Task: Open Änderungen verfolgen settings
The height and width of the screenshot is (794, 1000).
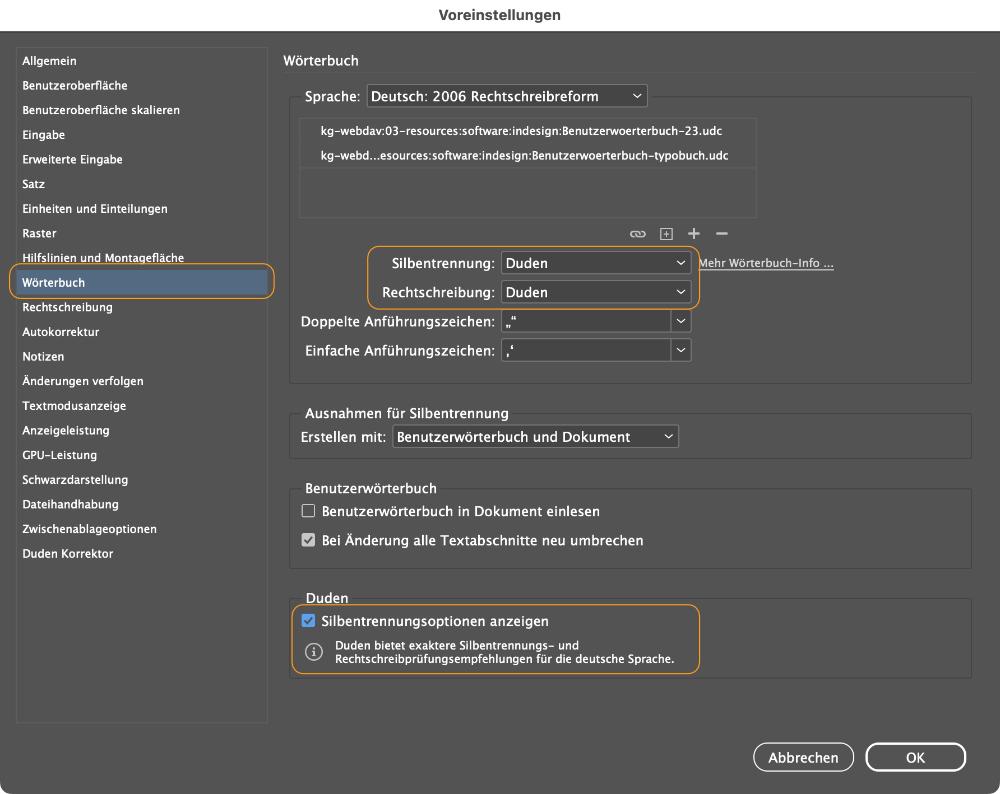Action: pos(142,381)
